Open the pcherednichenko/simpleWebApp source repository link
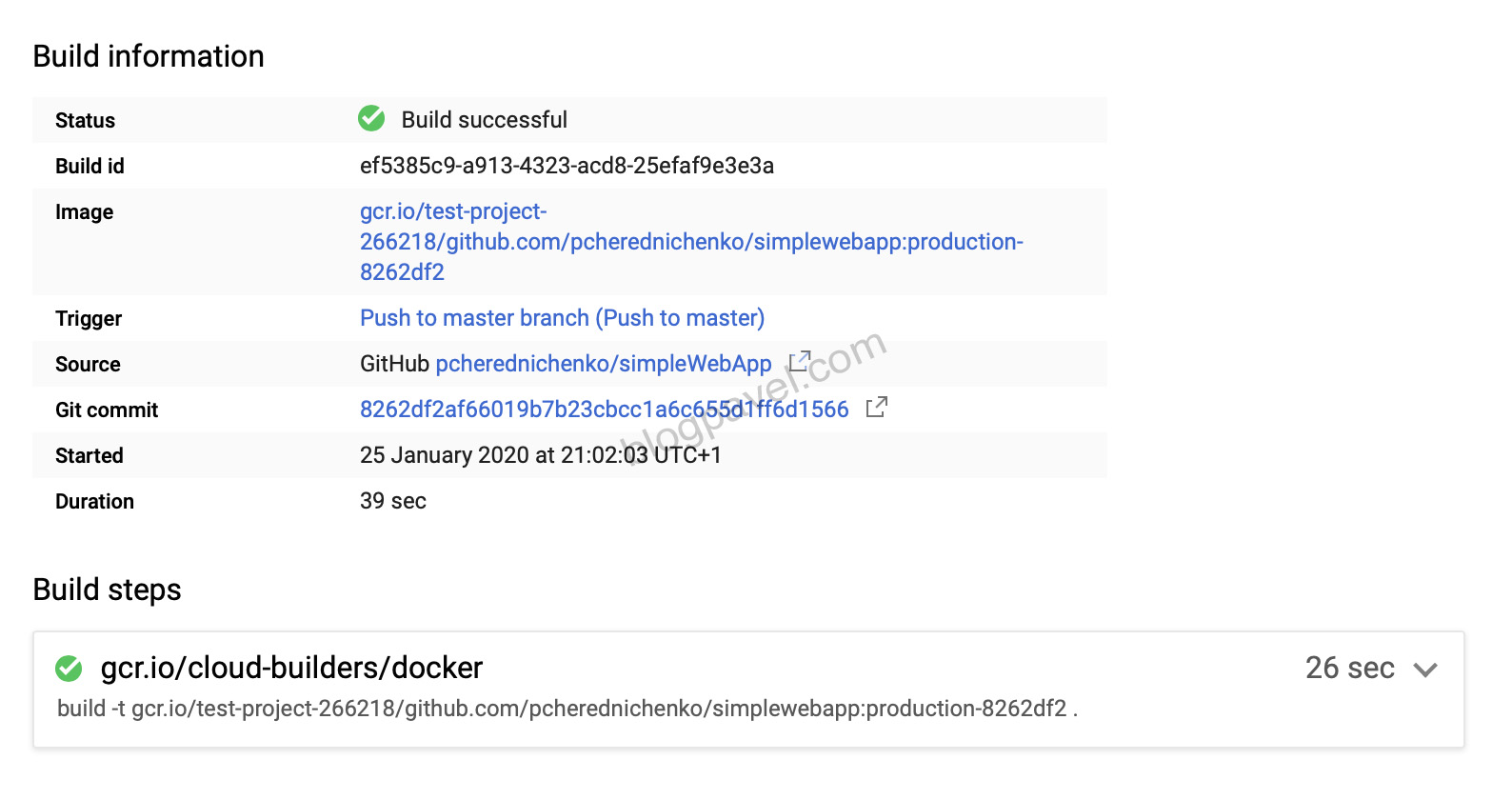The image size is (1512, 800). (603, 363)
